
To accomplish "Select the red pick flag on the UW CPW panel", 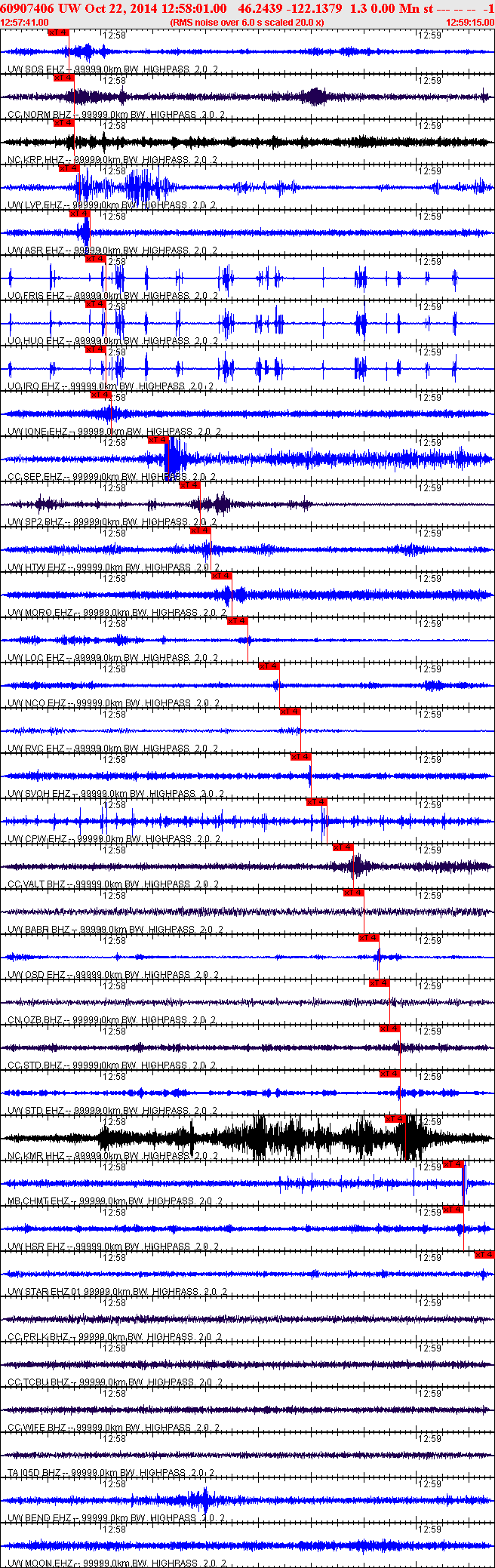I will (317, 801).
